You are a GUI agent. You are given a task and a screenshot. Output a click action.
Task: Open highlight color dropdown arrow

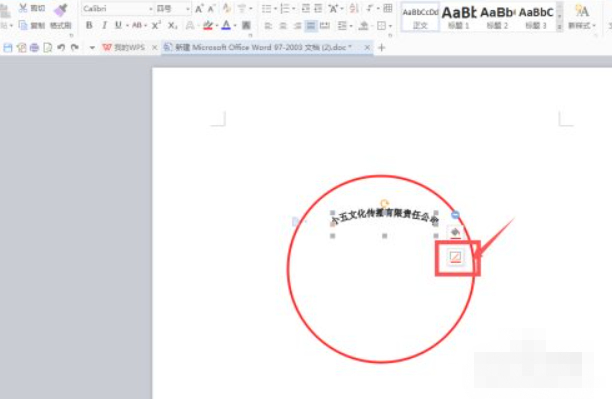(217, 26)
